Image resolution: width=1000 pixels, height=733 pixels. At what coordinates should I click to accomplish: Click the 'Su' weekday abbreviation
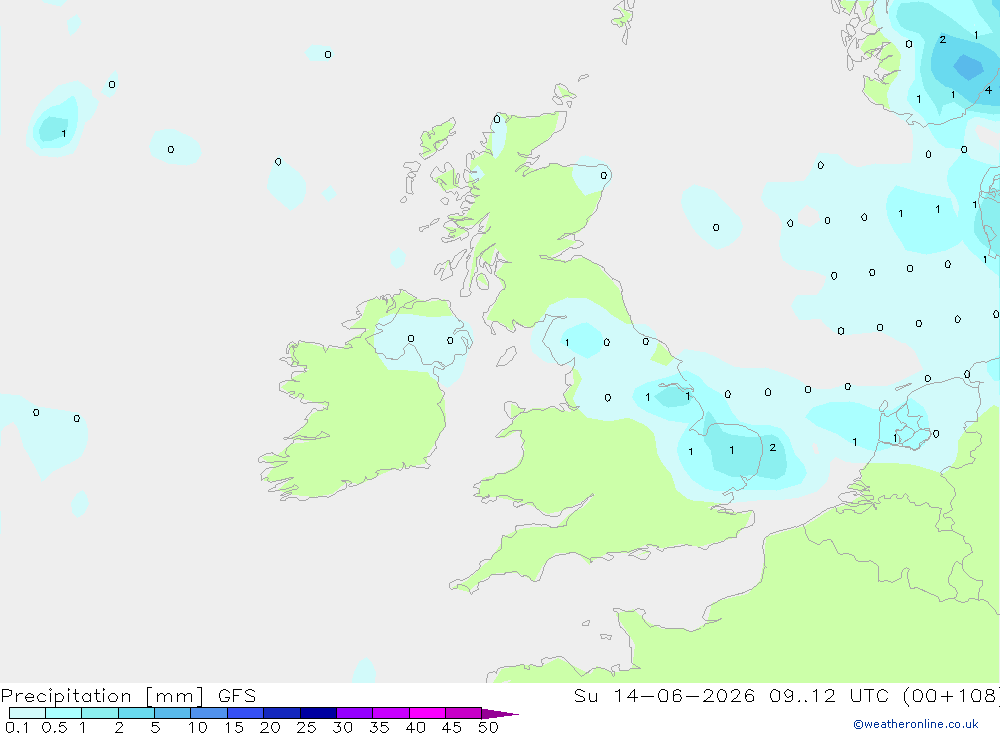coord(585,696)
